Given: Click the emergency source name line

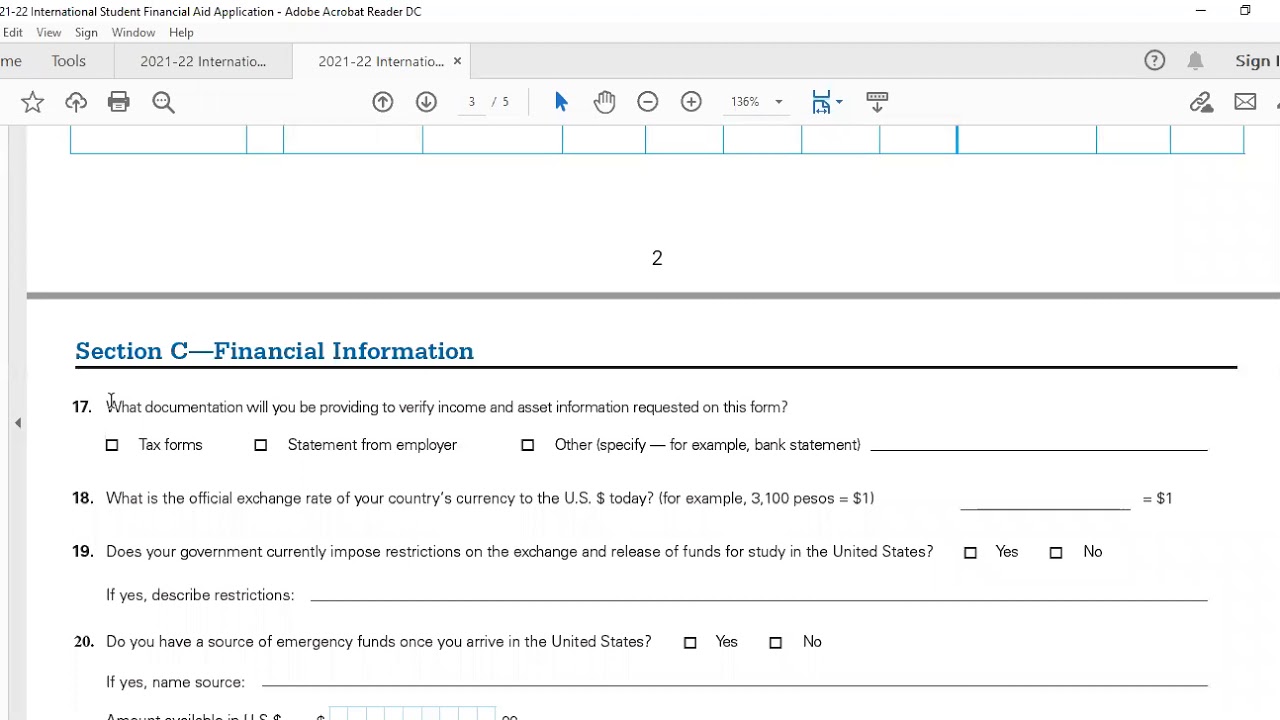Looking at the screenshot, I should pos(735,681).
